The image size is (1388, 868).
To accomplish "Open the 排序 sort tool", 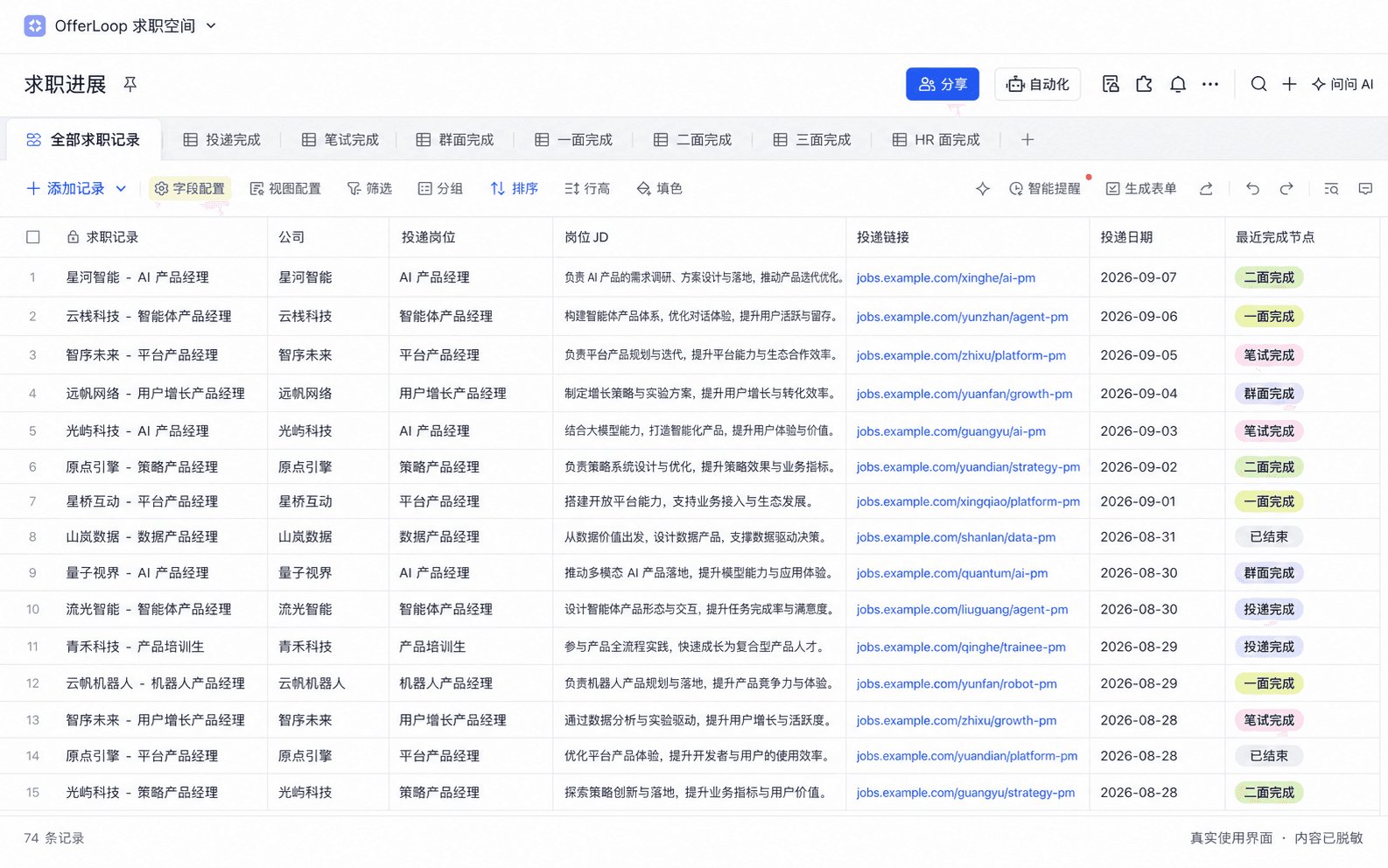I will 515,188.
